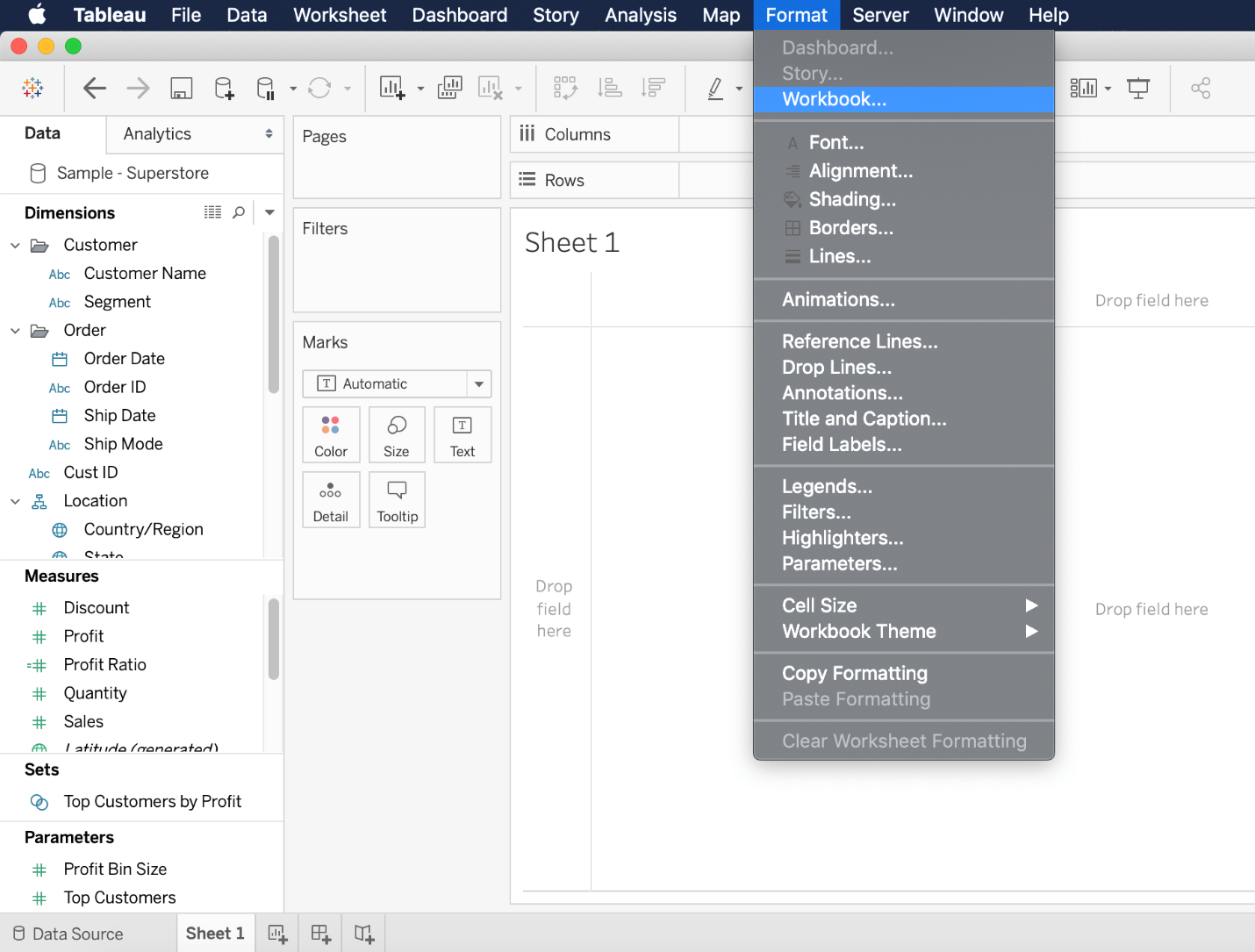This screenshot has height=952, width=1255.
Task: Click the Add new data source icon
Action: [x=224, y=88]
